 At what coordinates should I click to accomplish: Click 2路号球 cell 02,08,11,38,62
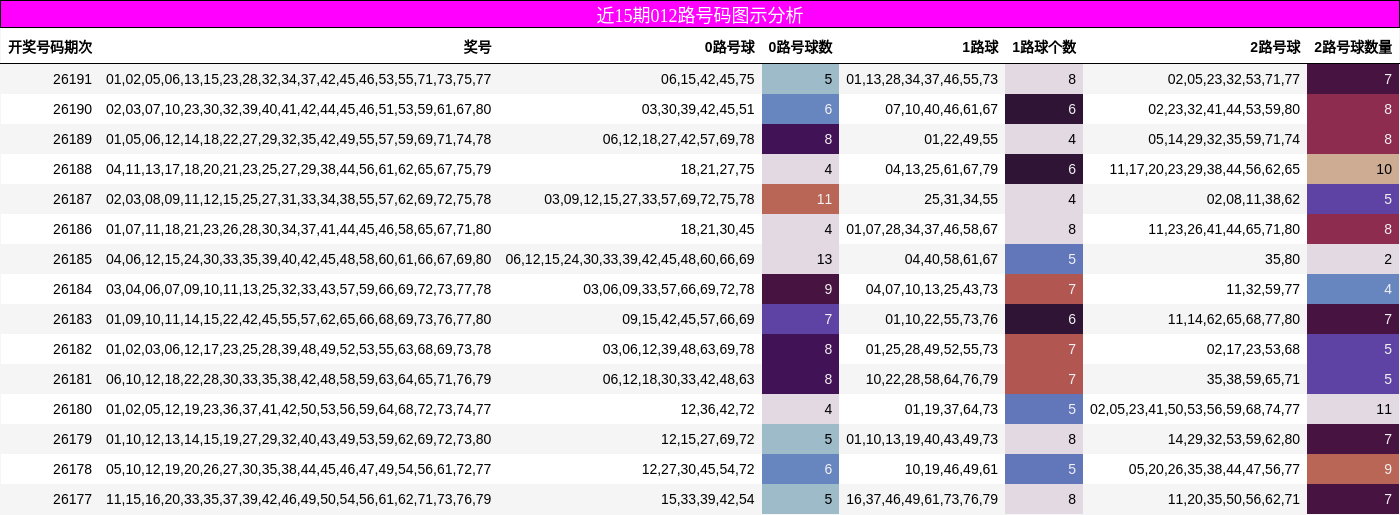(1253, 199)
